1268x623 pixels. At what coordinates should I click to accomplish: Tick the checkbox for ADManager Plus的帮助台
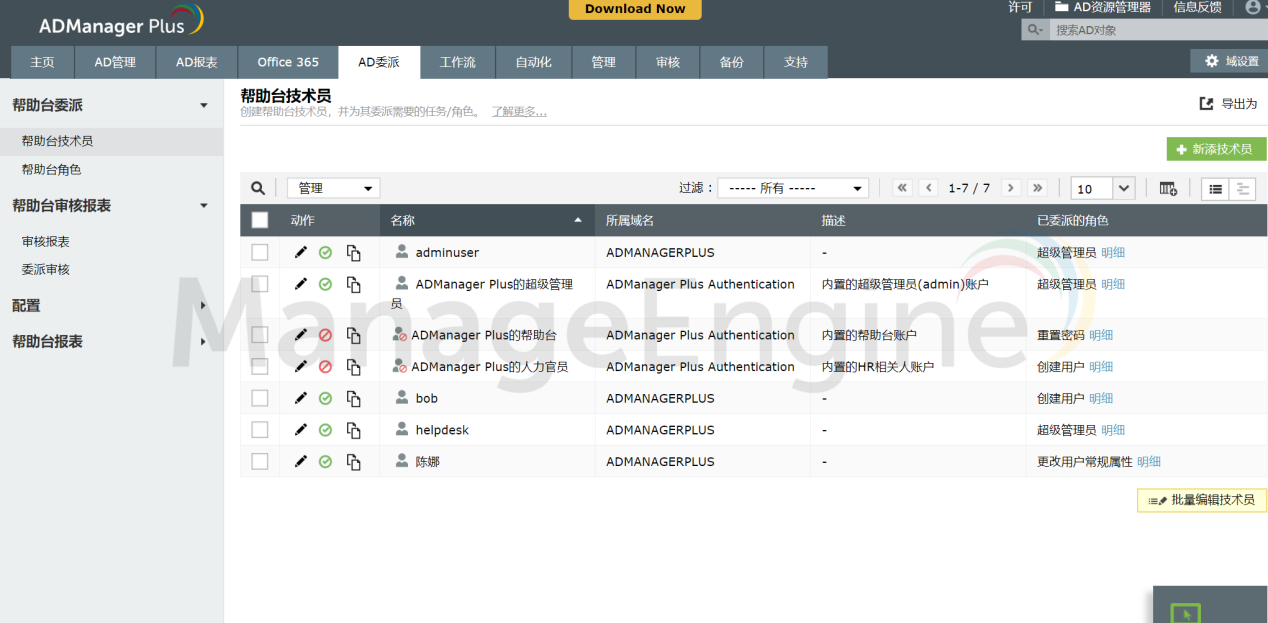(260, 335)
